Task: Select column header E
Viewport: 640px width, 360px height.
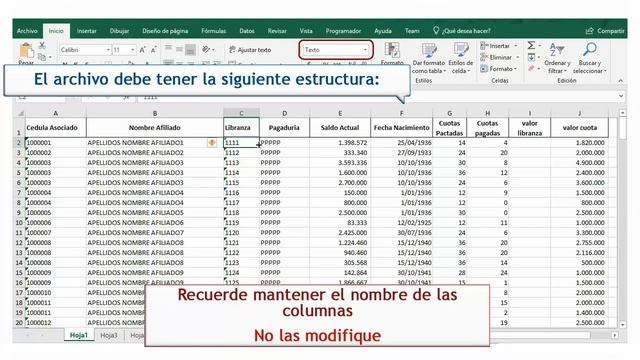Action: pos(340,113)
